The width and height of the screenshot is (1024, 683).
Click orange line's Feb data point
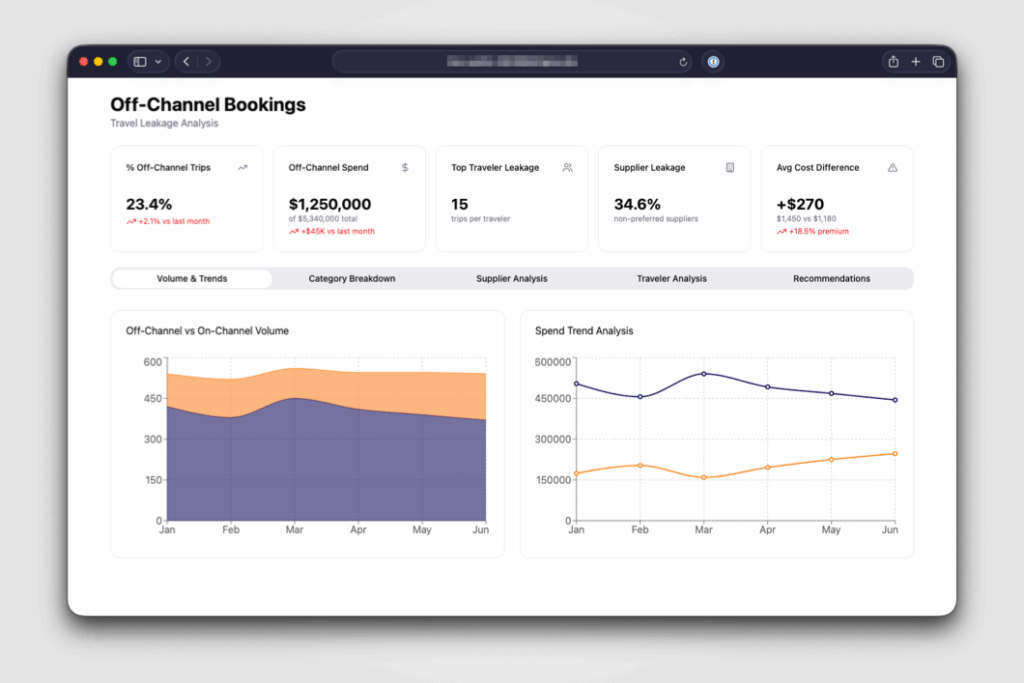pyautogui.click(x=640, y=466)
